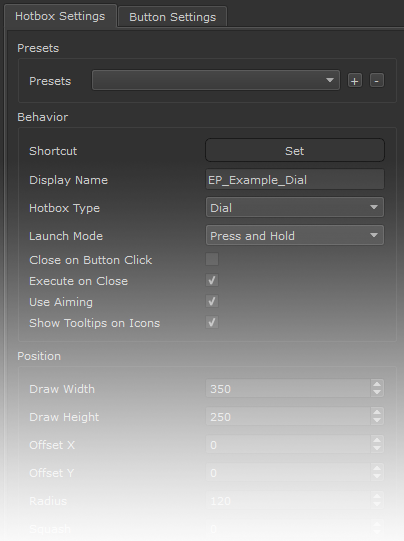This screenshot has height=541, width=404.
Task: Decrease Draw Width with down arrow
Action: tap(377, 393)
